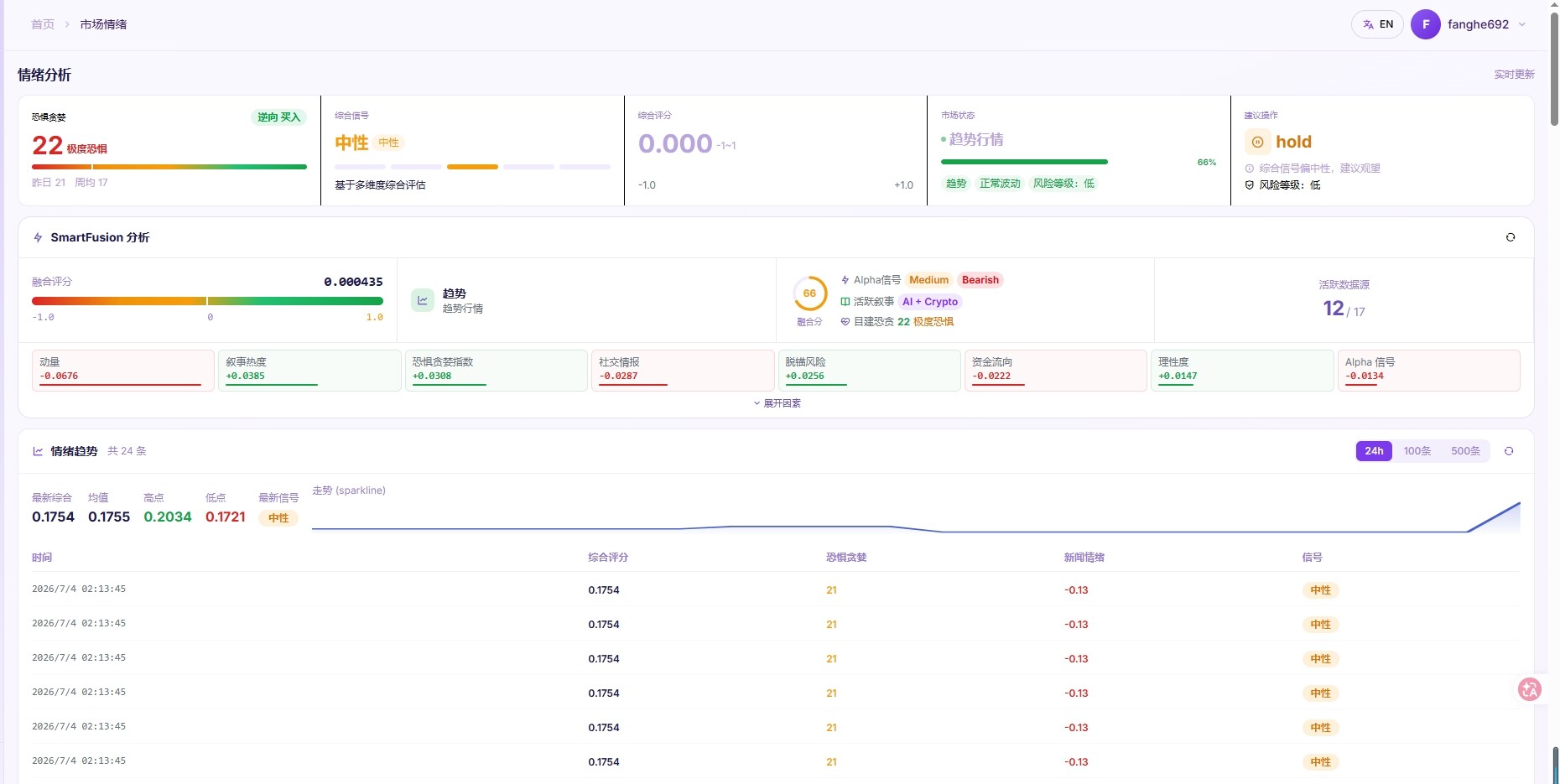Click the 12 / 17 活跃数据源 value

coord(1344,309)
